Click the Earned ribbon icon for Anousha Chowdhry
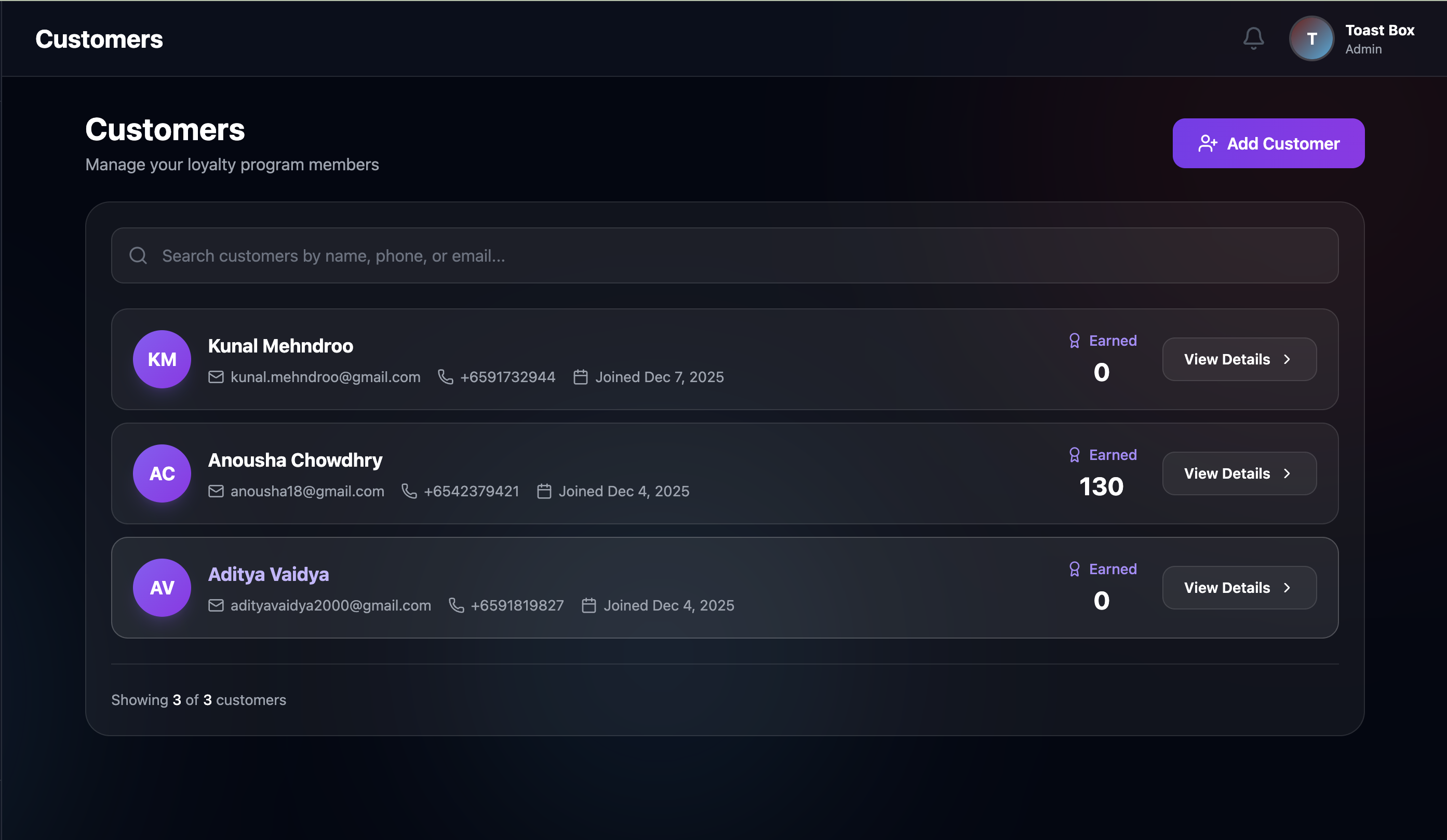 1074,455
